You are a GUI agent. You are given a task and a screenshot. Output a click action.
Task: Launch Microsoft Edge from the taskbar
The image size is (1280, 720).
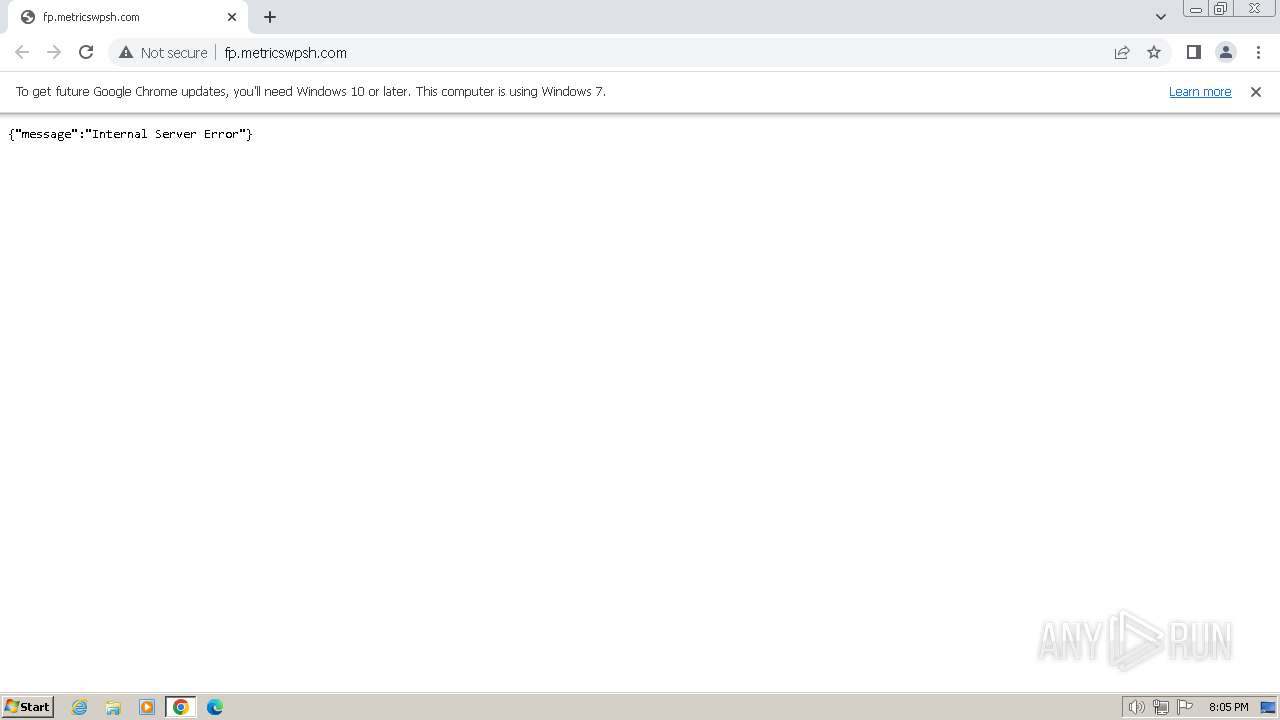[x=215, y=707]
